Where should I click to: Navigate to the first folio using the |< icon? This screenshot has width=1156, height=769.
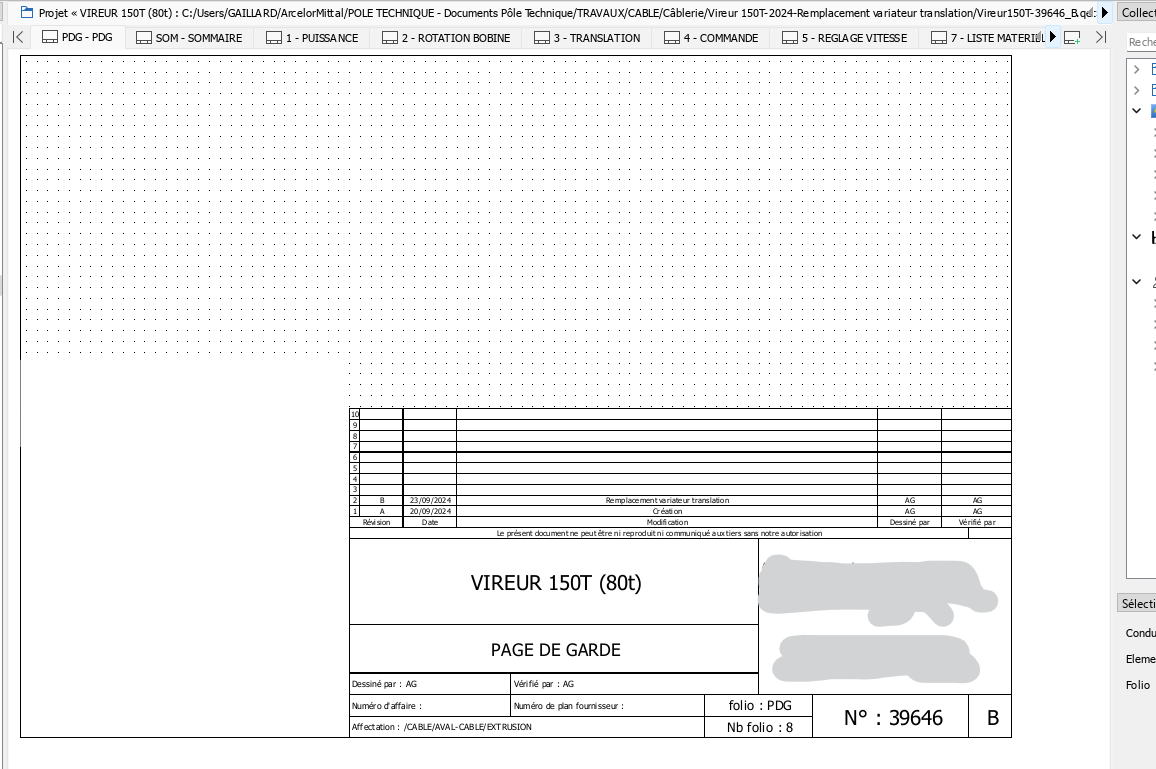18,36
